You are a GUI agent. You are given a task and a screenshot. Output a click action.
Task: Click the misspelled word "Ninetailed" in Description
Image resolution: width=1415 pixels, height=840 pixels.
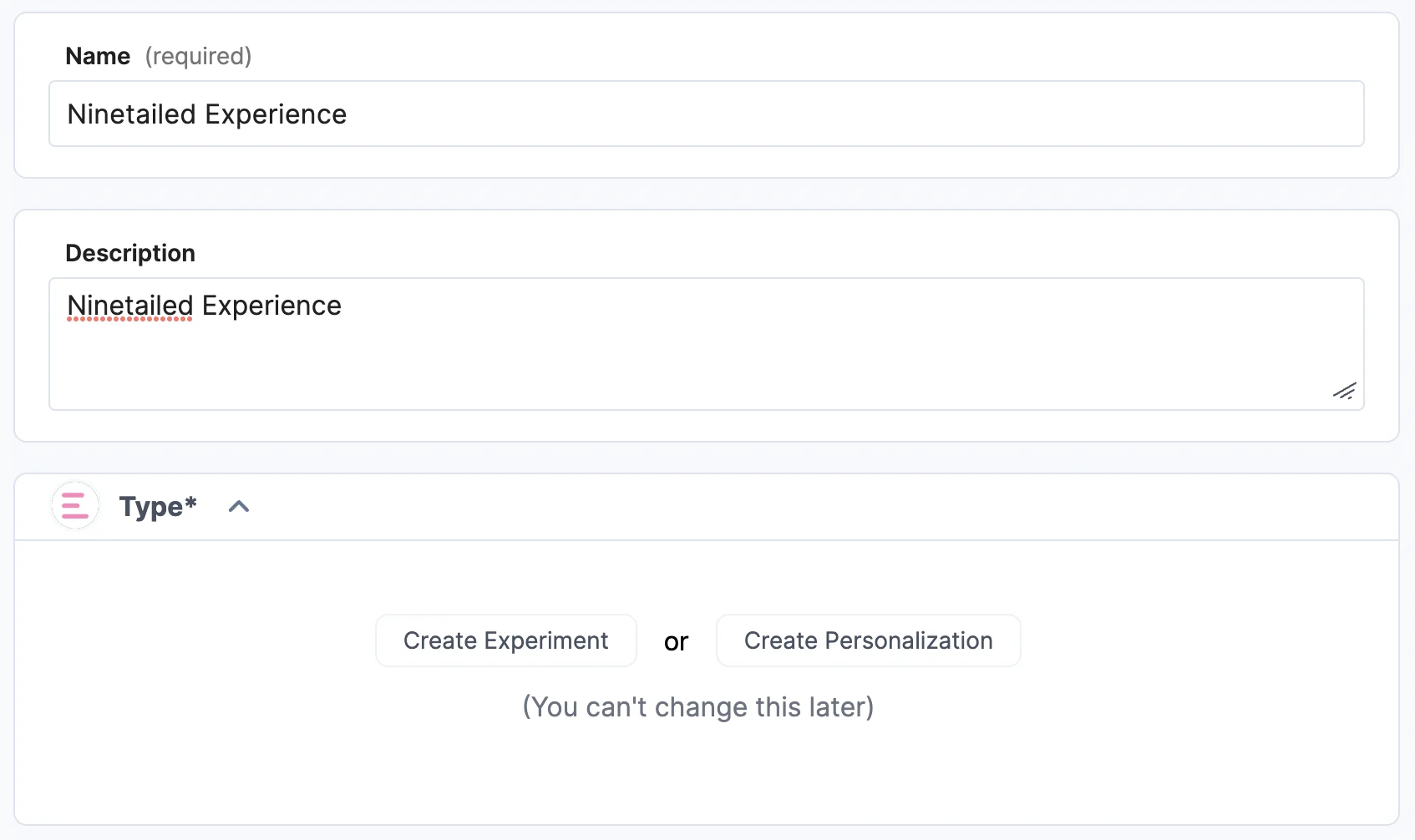coord(130,306)
